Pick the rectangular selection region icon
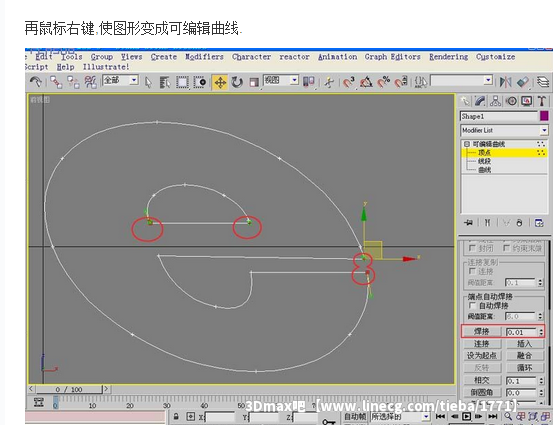 (182, 82)
